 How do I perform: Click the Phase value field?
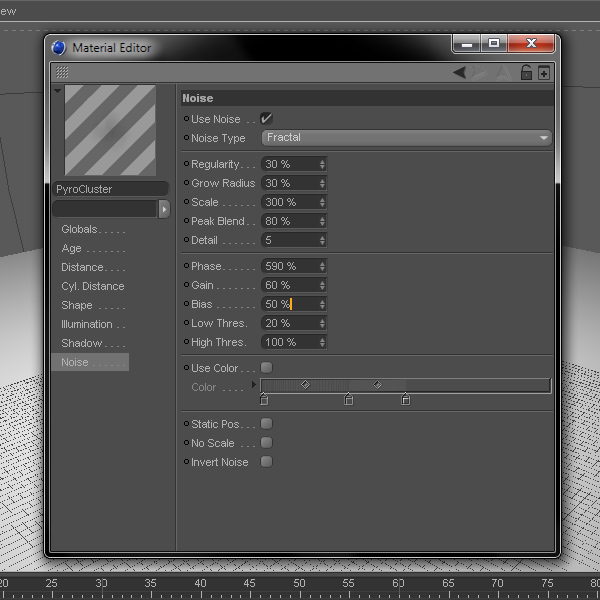[x=294, y=266]
